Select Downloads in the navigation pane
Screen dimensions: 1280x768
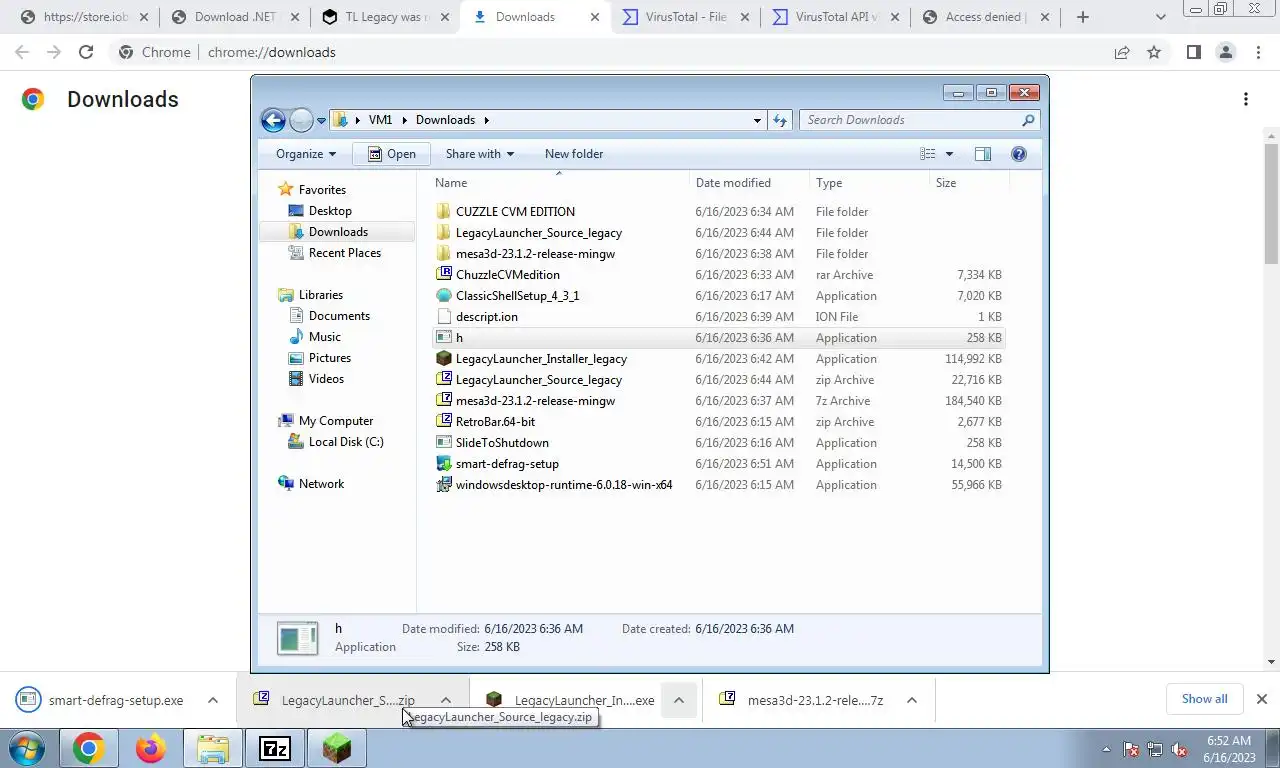(338, 232)
